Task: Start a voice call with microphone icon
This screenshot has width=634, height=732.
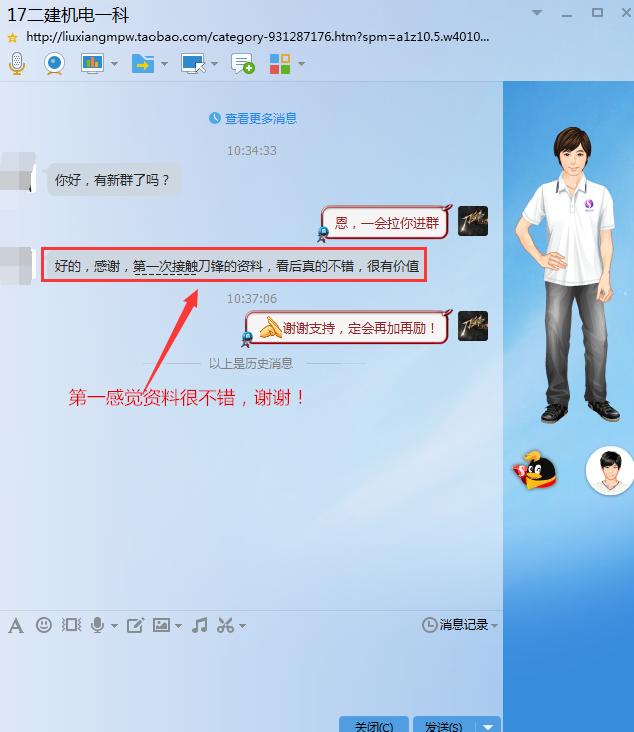Action: tap(17, 63)
